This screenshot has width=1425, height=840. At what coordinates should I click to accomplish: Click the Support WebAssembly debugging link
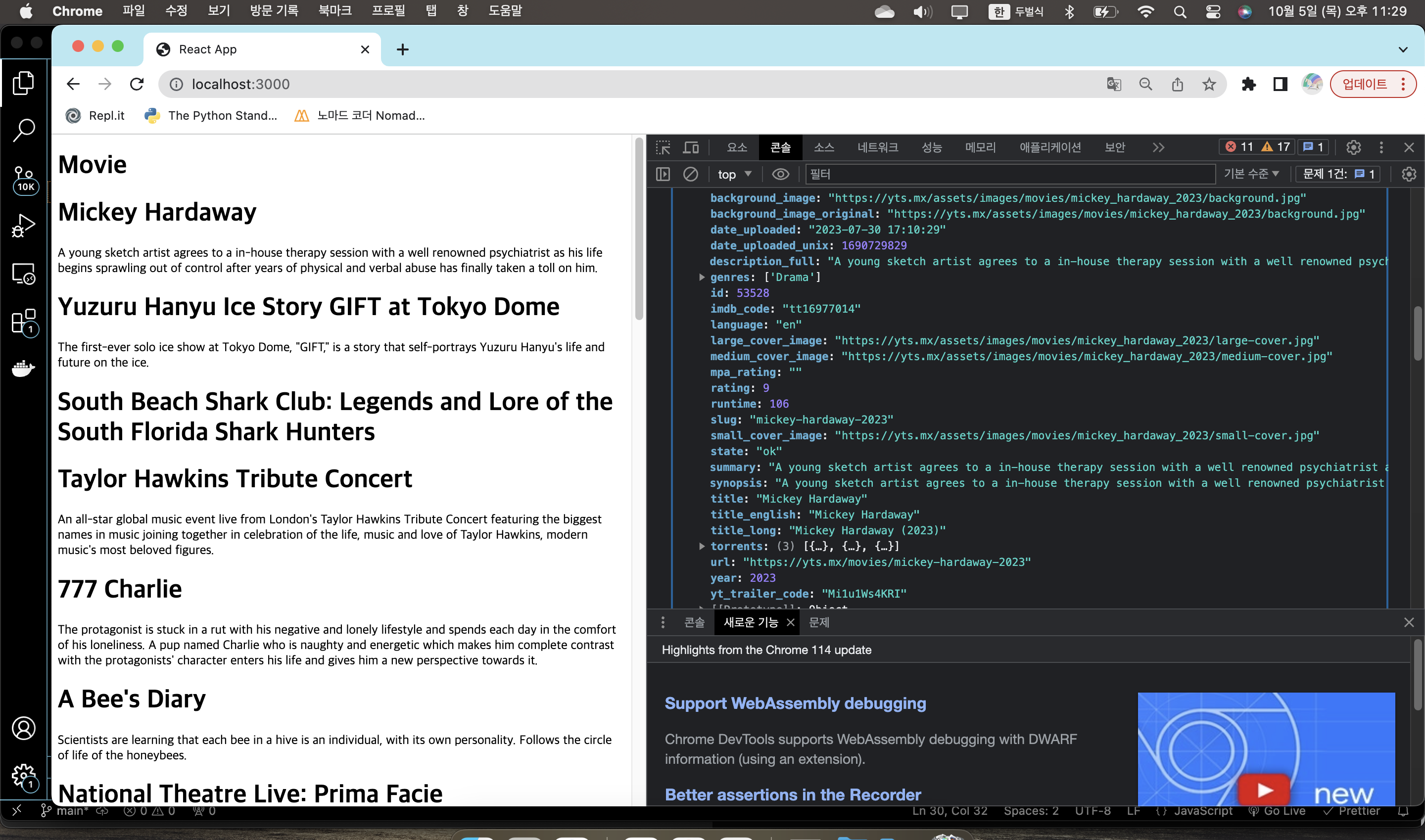(795, 703)
